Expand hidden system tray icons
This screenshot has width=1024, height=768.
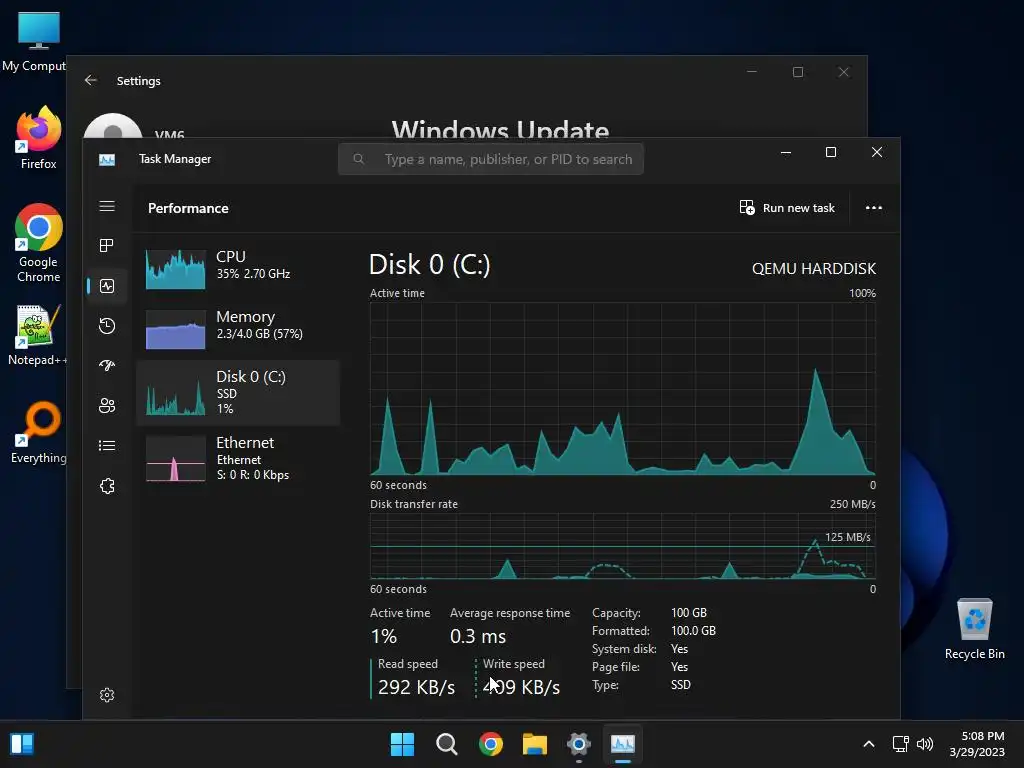(x=869, y=744)
